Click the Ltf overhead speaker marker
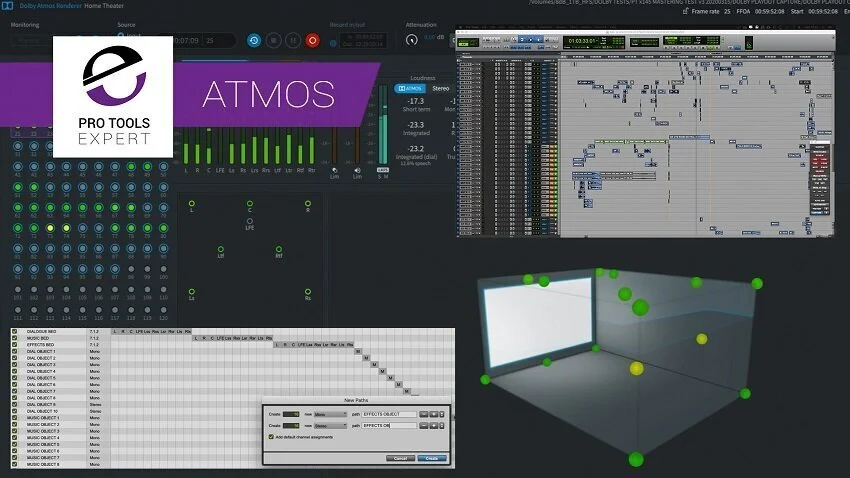The width and height of the screenshot is (850, 478). [221, 250]
